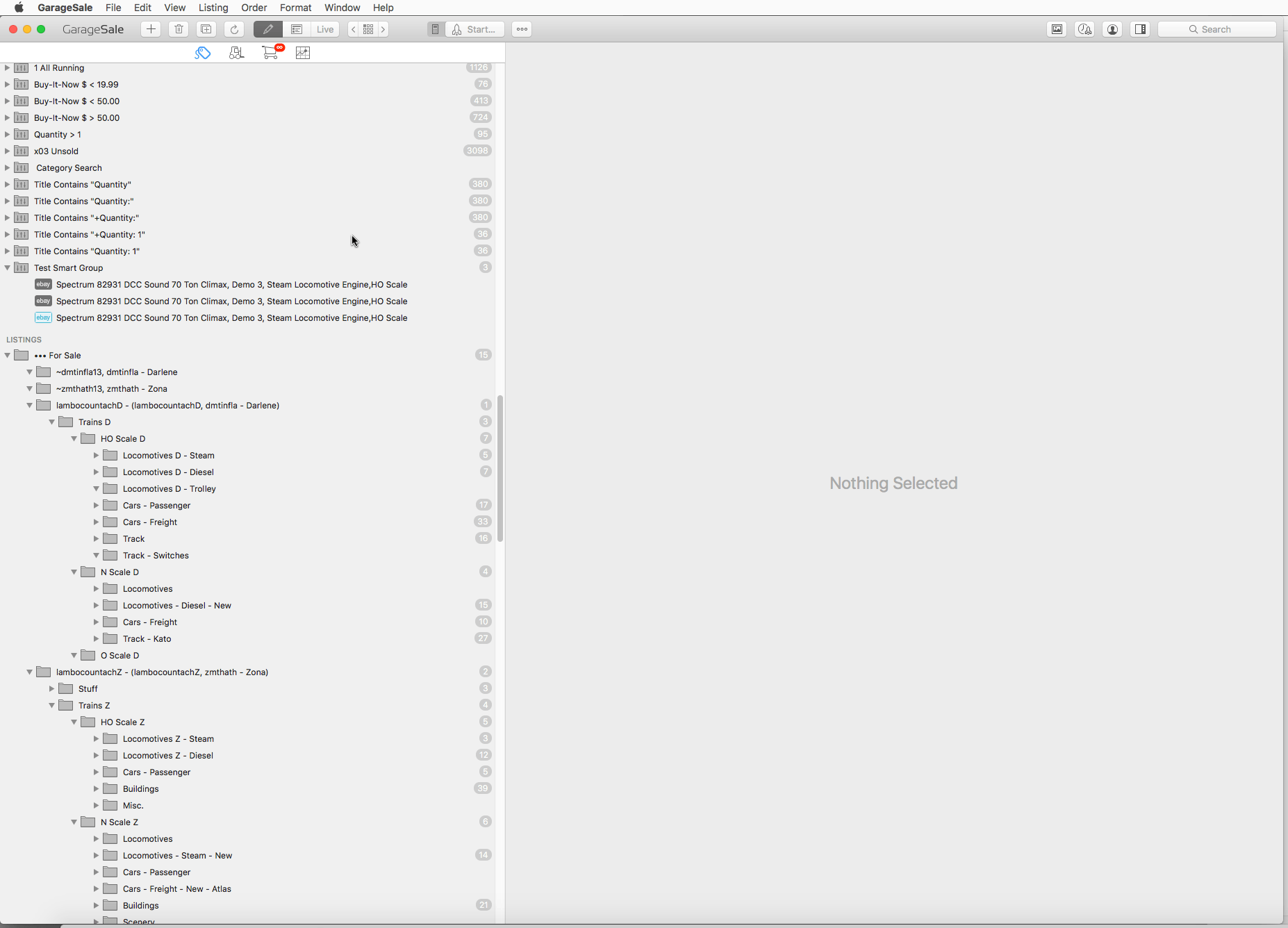The image size is (1288, 928).
Task: Select the second Spectrum 82931 listing
Action: pyautogui.click(x=247, y=301)
